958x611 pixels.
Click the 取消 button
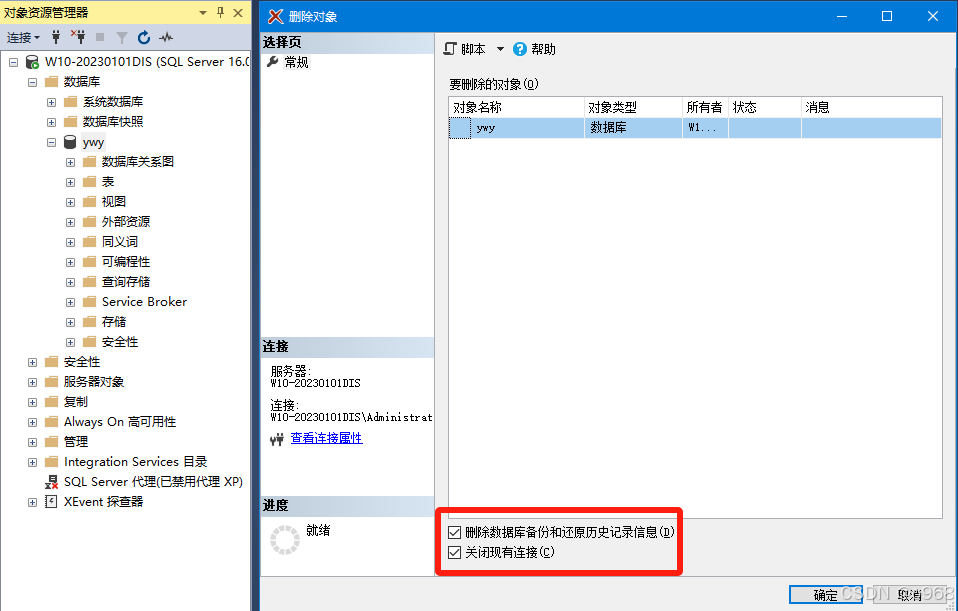tap(910, 595)
